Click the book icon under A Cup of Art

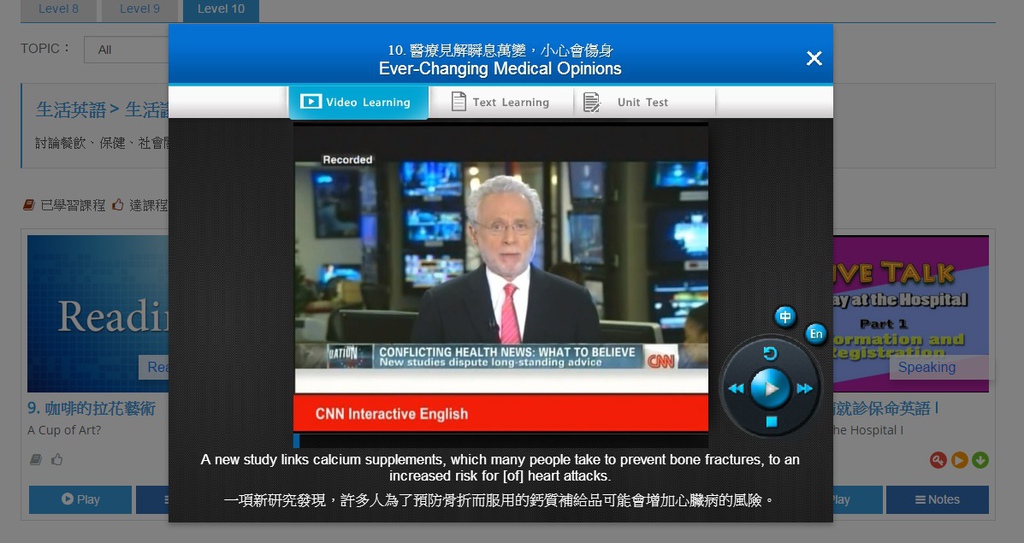coord(36,459)
